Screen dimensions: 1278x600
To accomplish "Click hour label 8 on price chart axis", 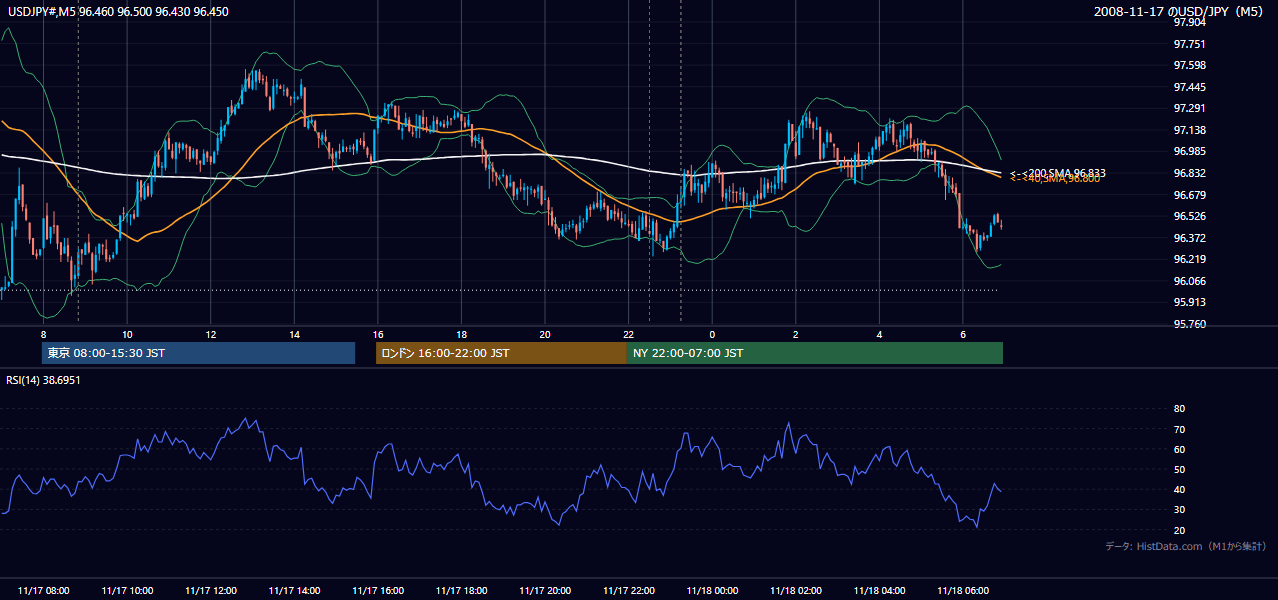I will coord(43,334).
